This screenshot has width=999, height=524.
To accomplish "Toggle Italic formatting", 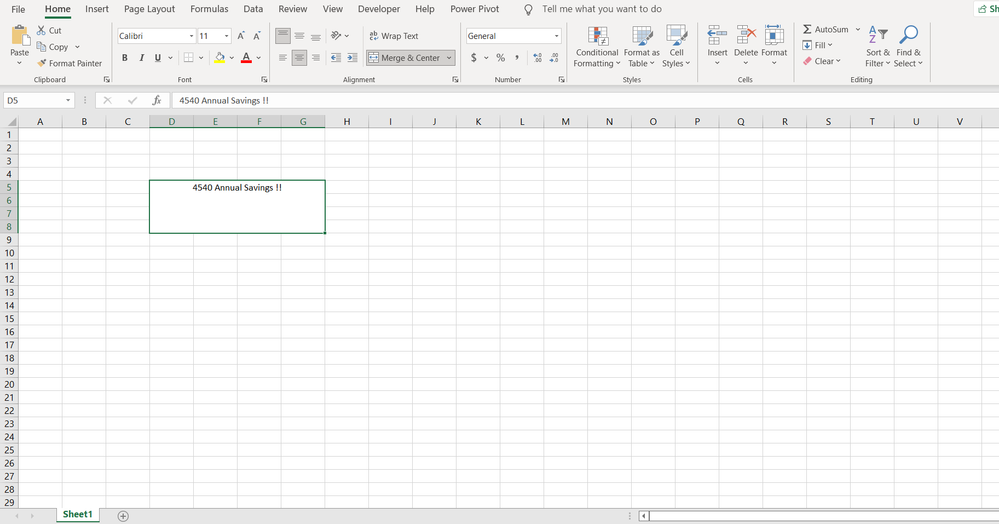I will coord(141,58).
